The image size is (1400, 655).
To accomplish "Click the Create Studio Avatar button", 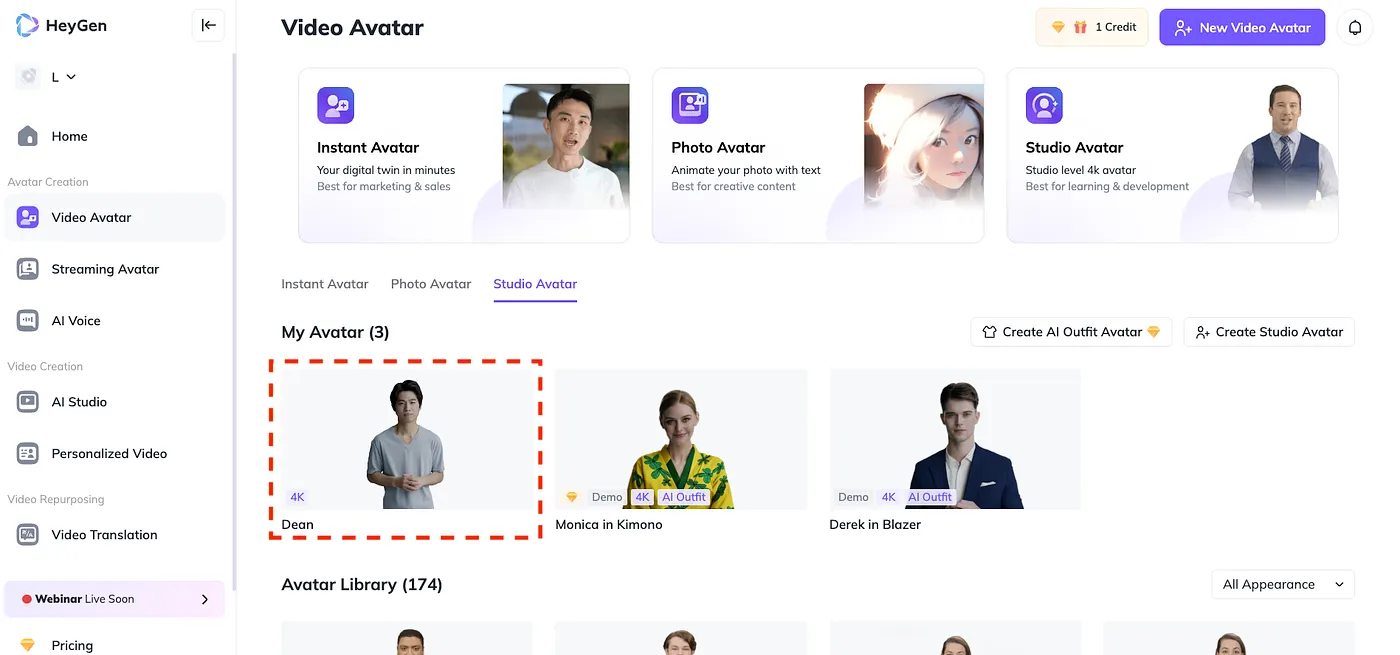I will [1269, 332].
